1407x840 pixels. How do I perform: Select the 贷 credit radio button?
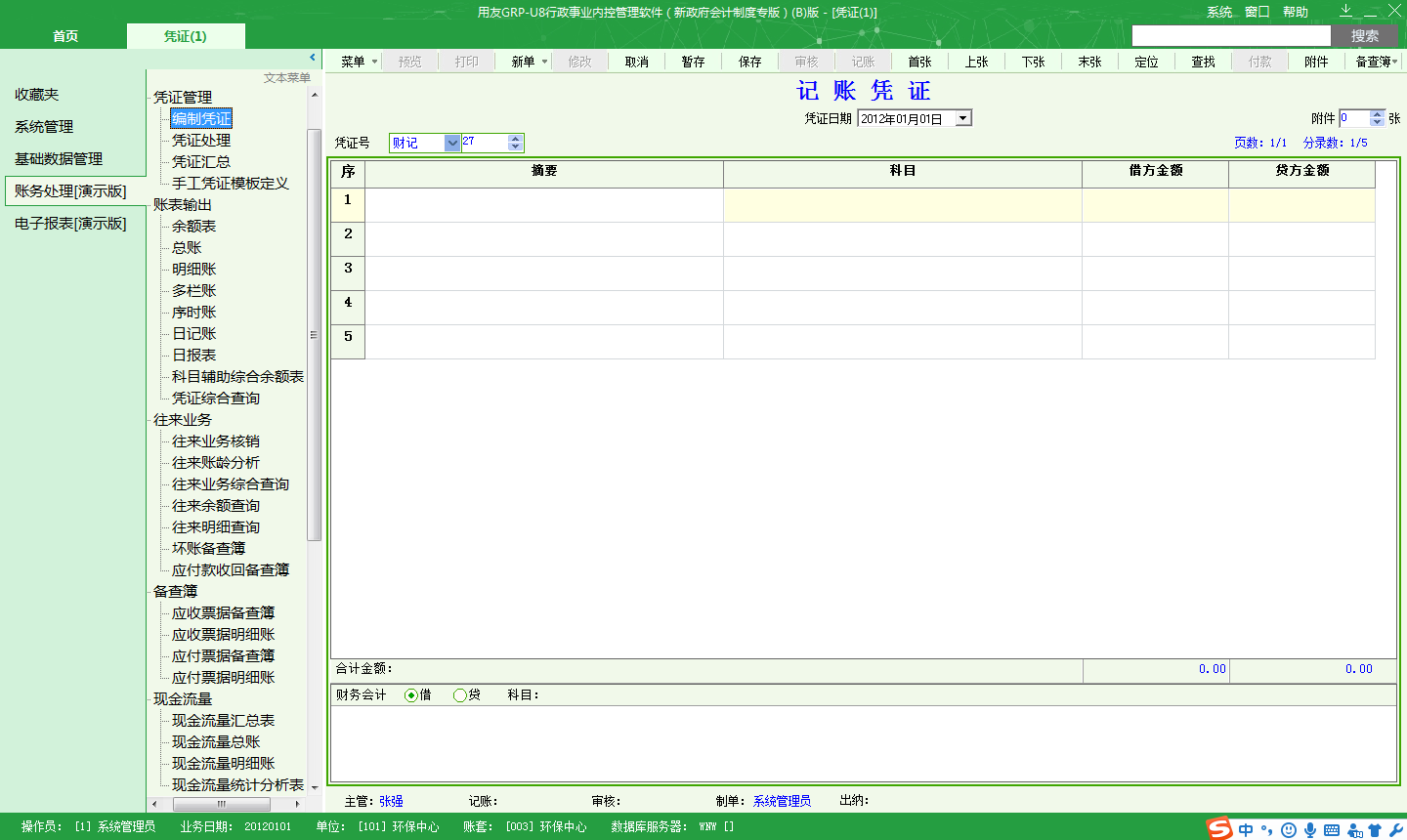click(x=460, y=695)
